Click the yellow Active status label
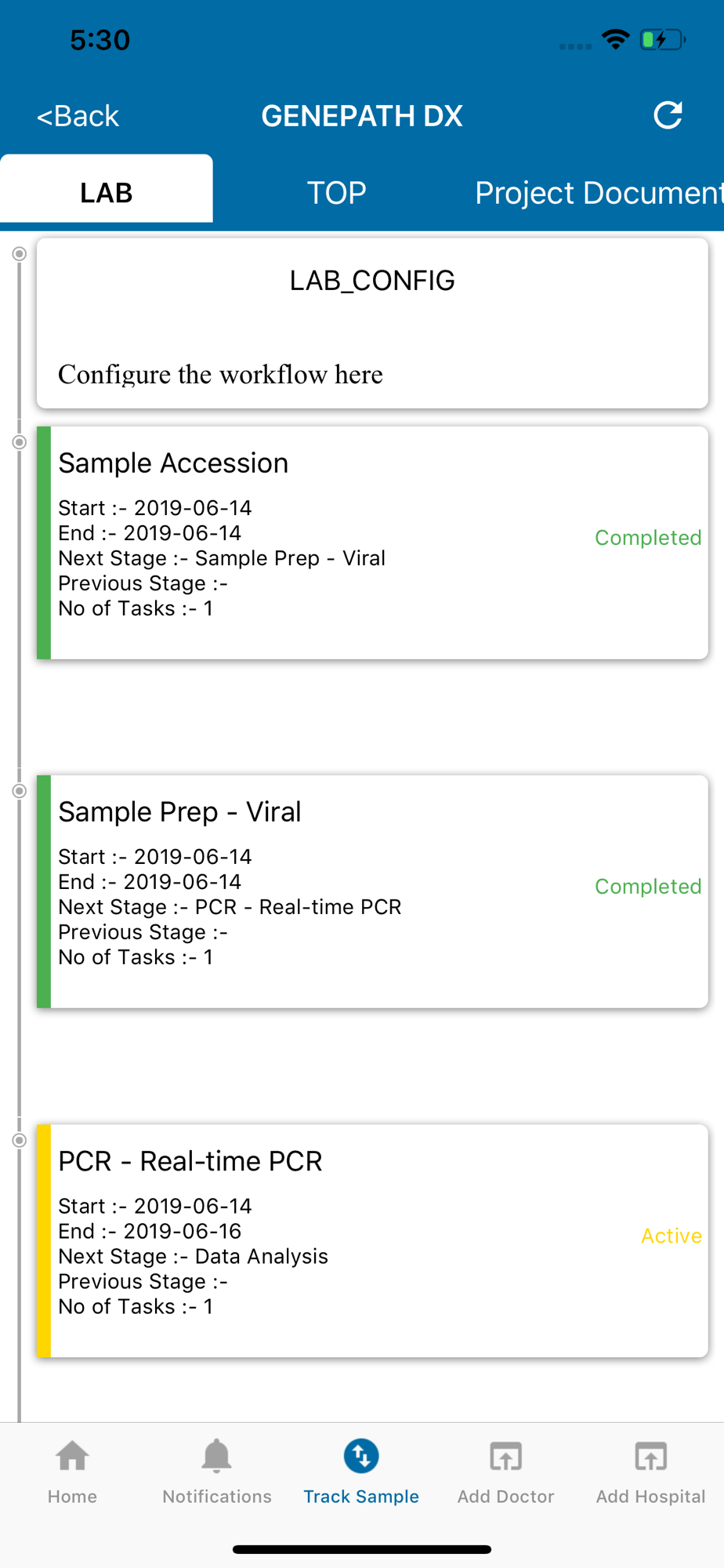The image size is (724, 1568). [x=671, y=1236]
